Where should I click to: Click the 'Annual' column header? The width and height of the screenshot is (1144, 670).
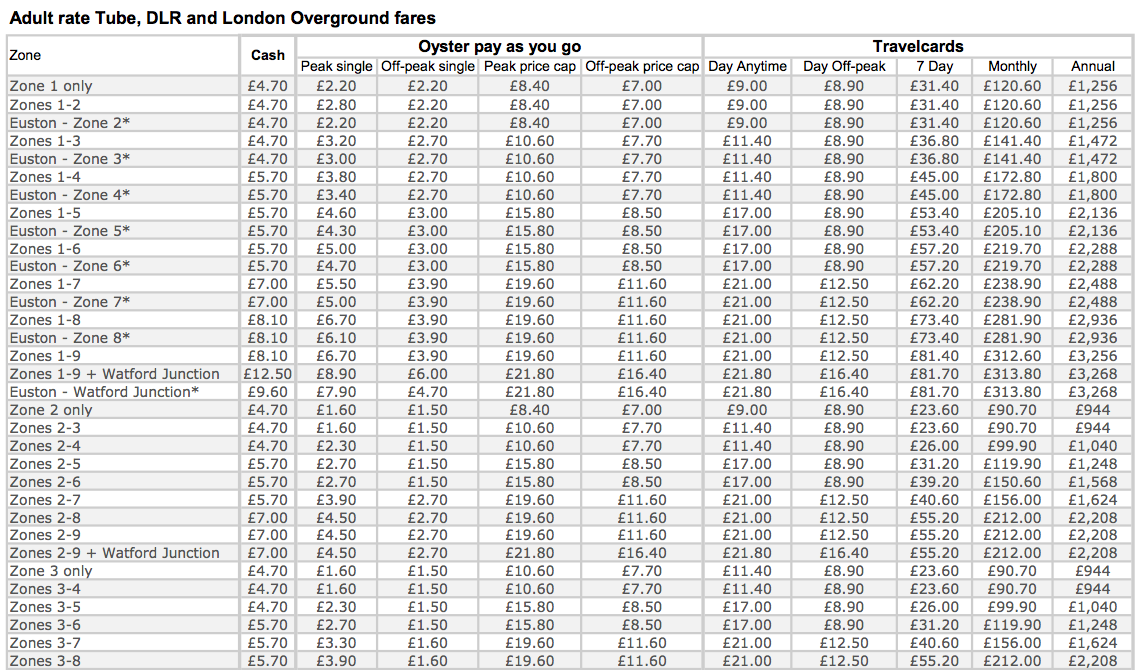pyautogui.click(x=1092, y=66)
